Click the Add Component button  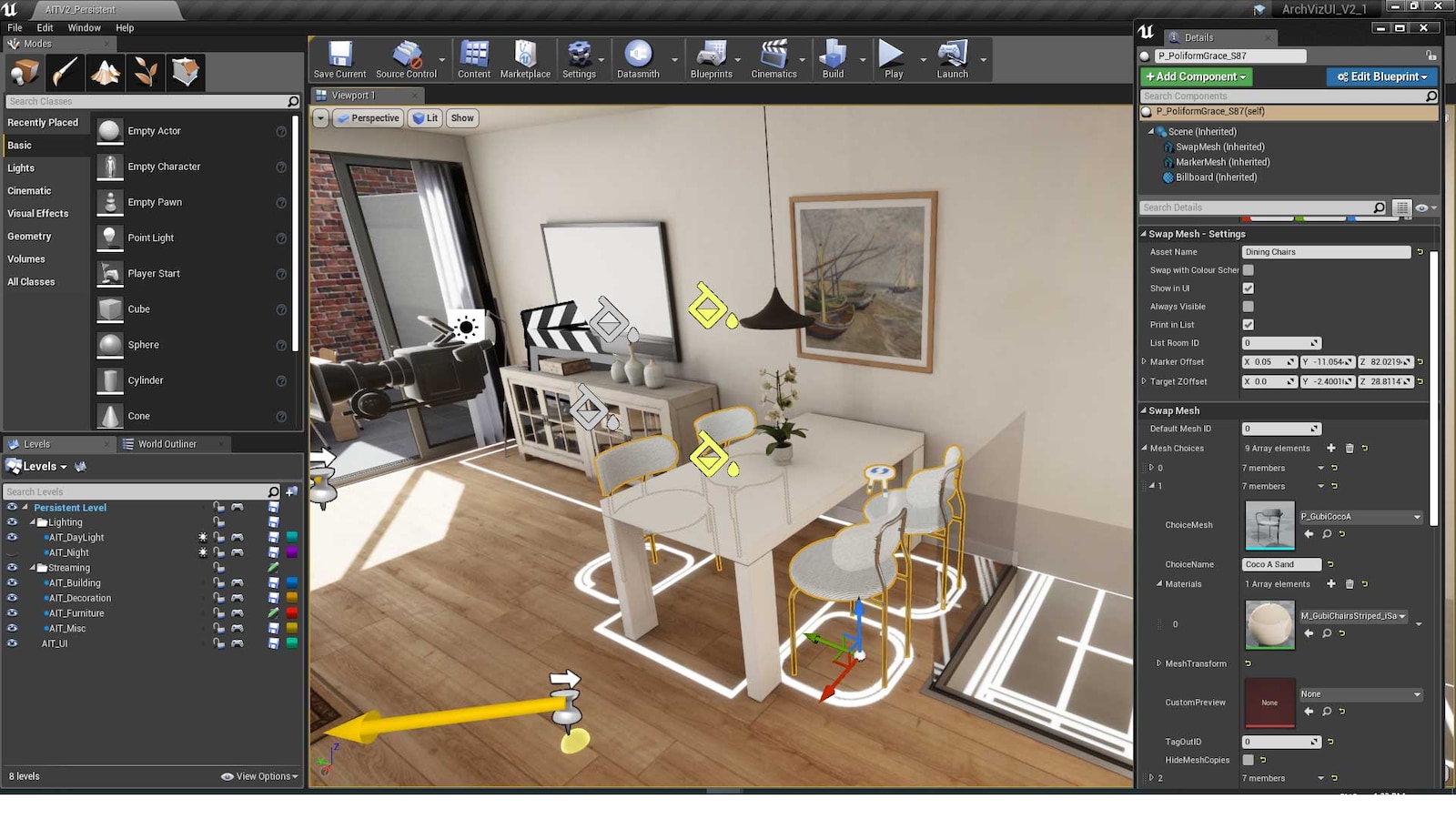pos(1195,76)
